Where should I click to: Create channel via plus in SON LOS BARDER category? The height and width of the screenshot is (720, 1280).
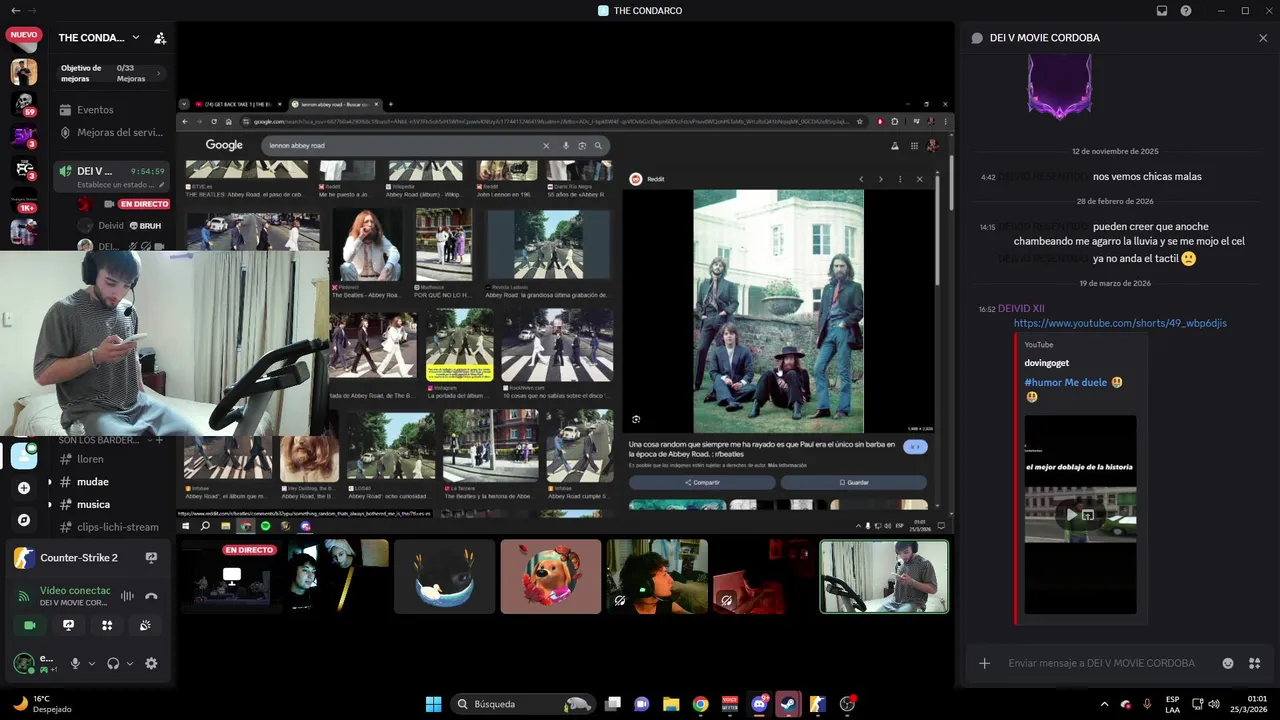(160, 440)
